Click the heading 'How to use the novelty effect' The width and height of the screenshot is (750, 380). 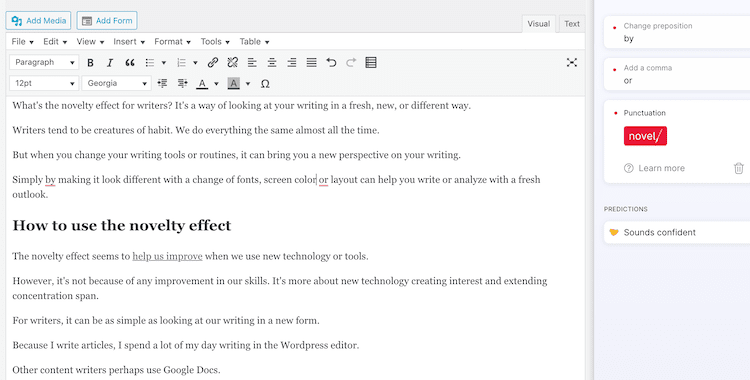coord(122,225)
